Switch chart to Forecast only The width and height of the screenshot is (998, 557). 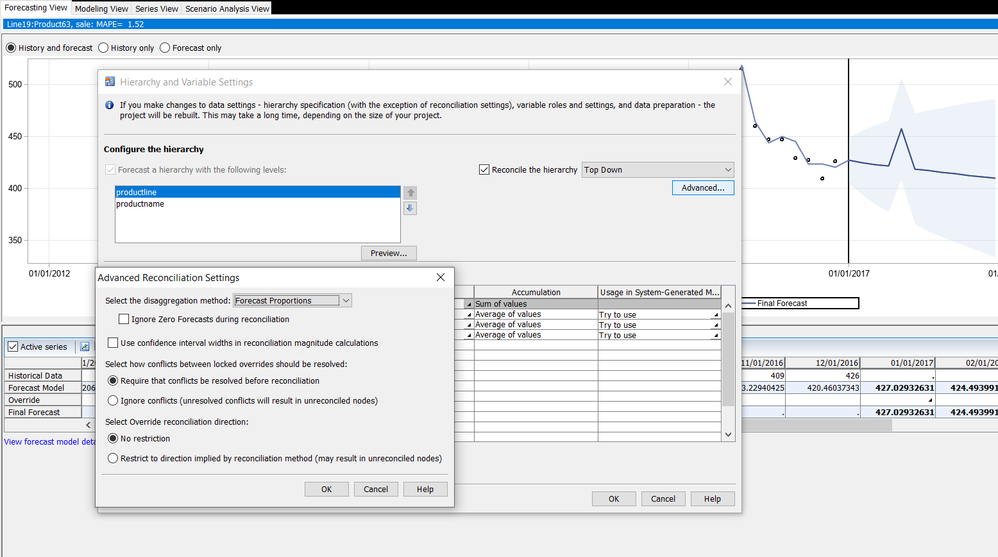(165, 48)
